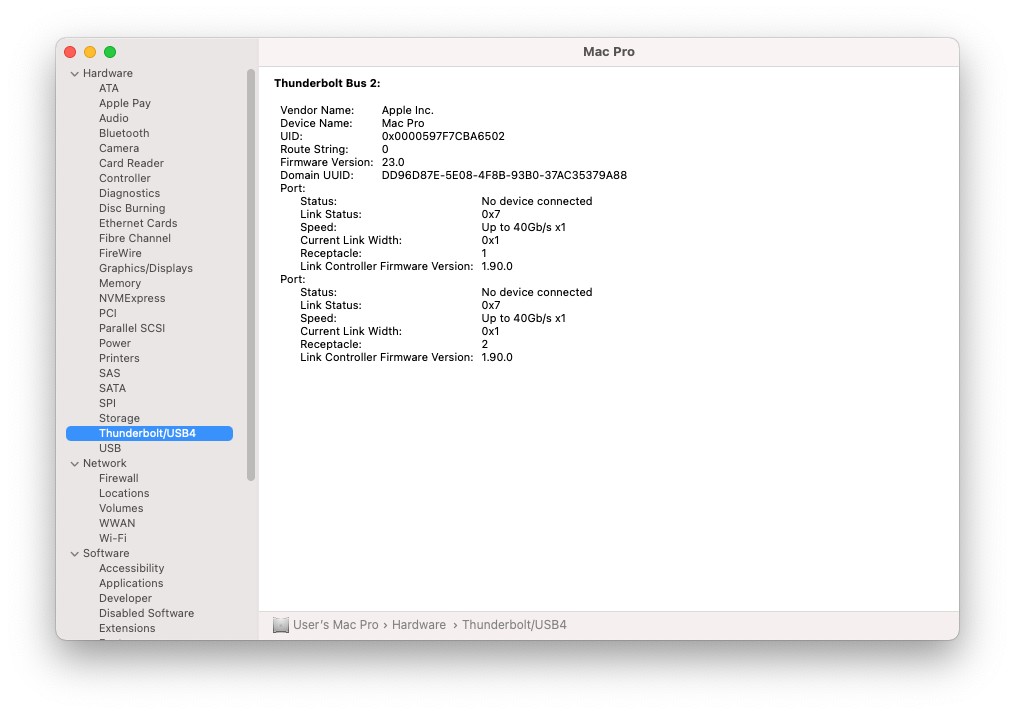View the Ethernet Cards information
Screen dimensions: 1015x714
pos(138,223)
